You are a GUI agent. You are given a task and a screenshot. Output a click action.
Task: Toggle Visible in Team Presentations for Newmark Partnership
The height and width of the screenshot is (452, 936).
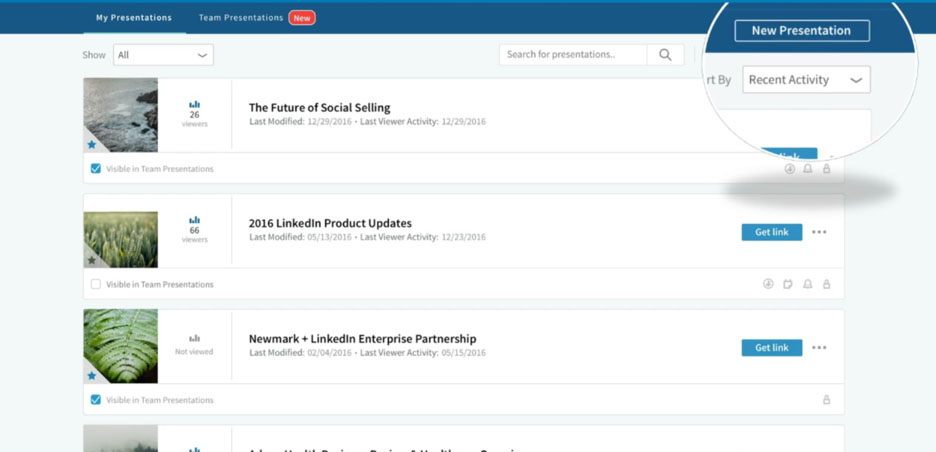click(96, 400)
